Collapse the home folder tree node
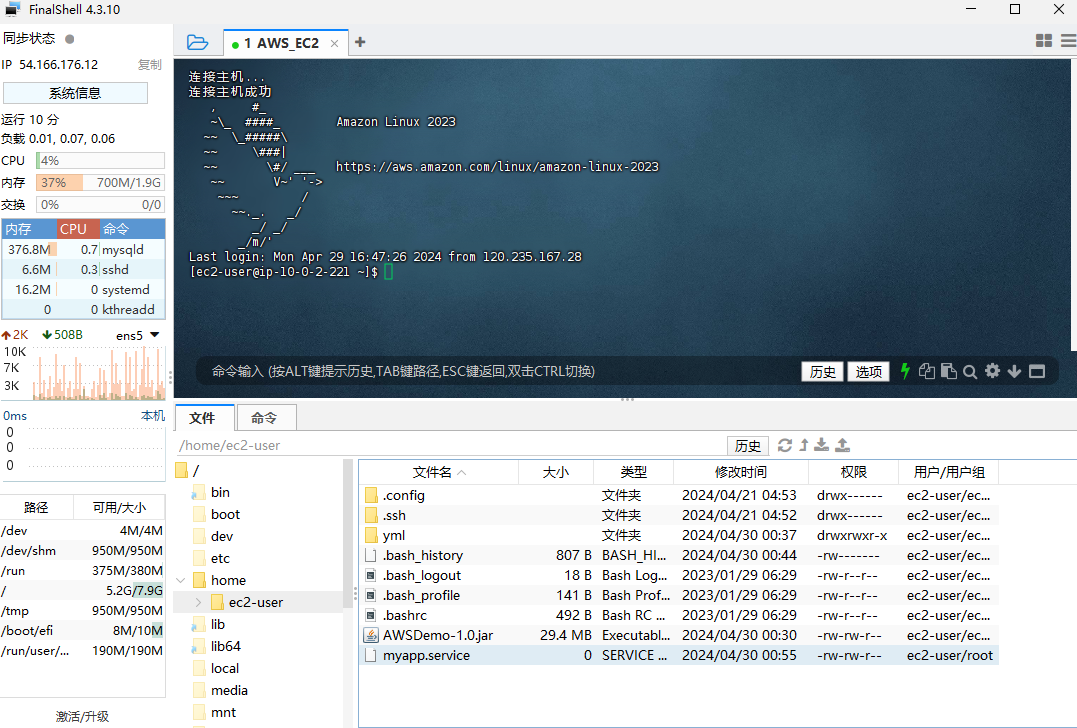 [181, 580]
